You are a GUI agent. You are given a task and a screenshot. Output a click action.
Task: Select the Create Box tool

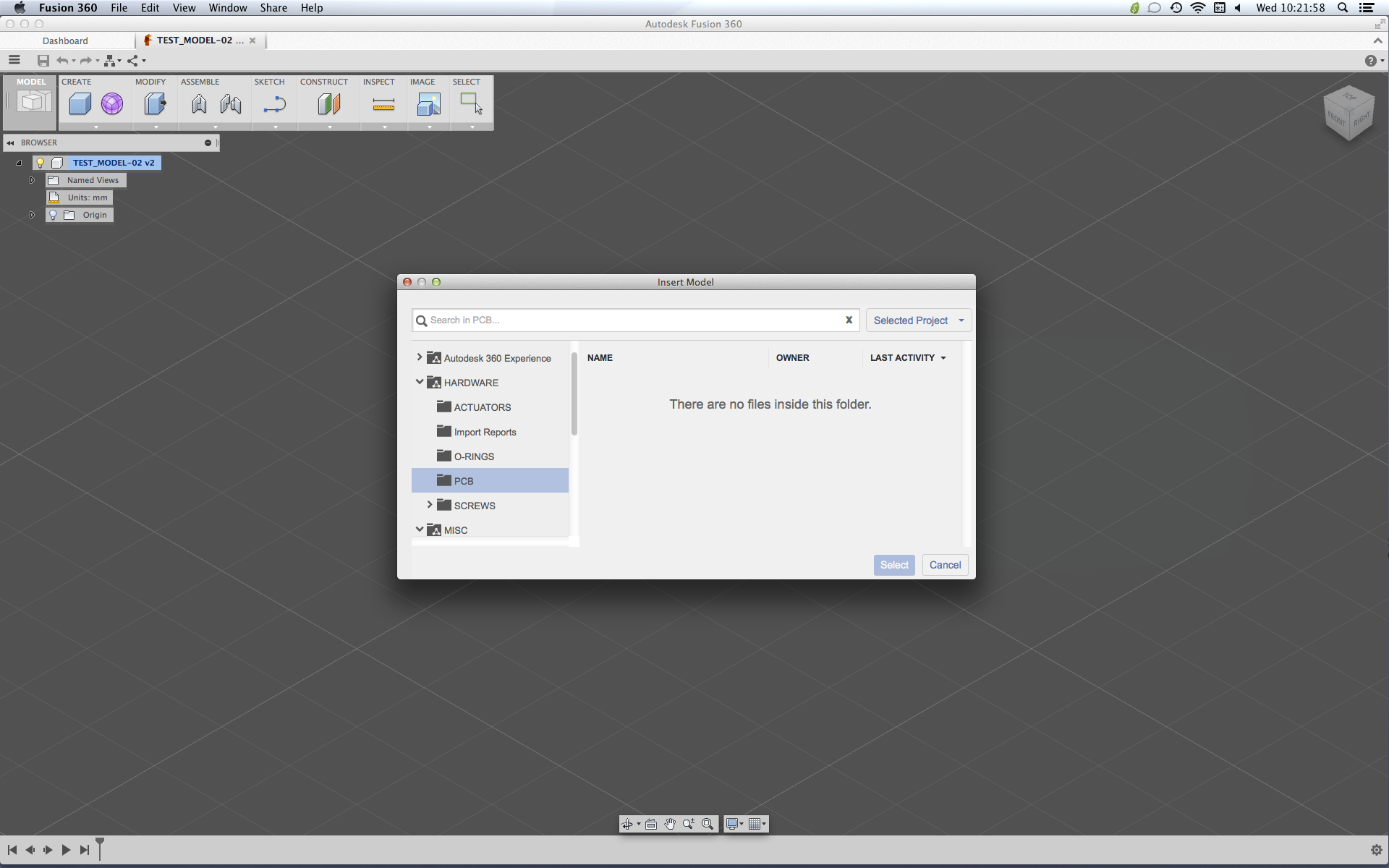(x=80, y=104)
